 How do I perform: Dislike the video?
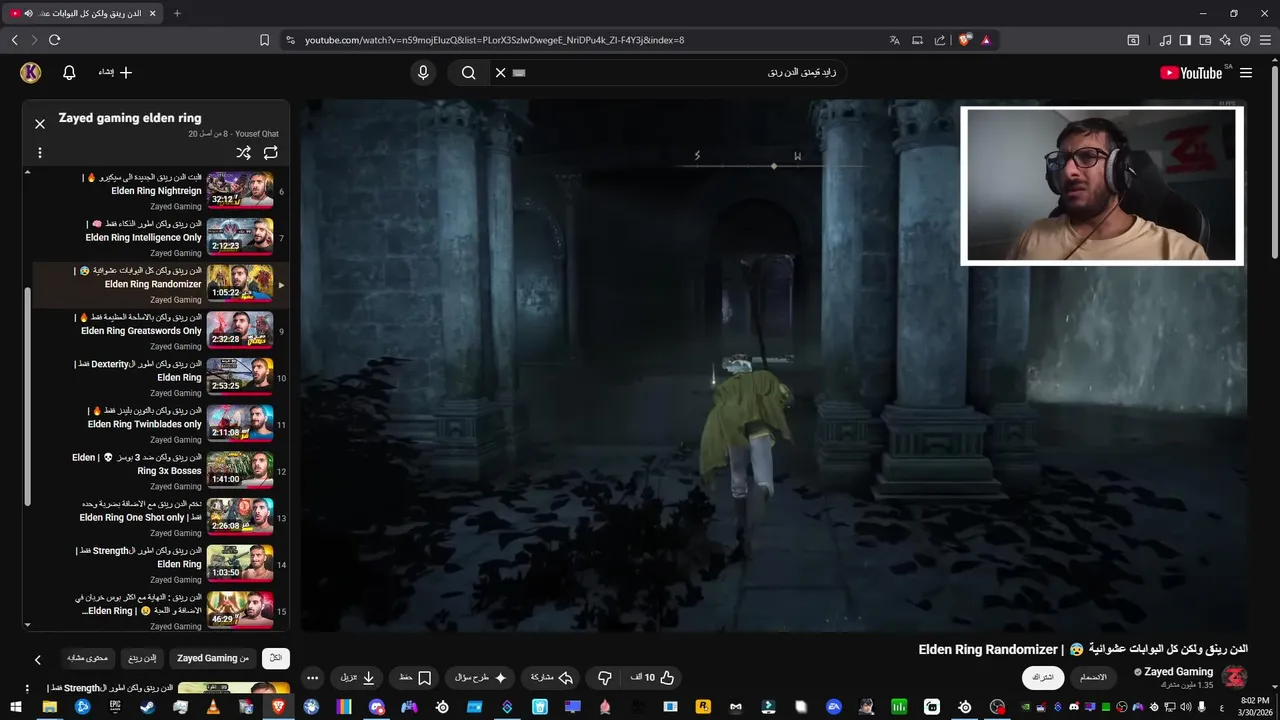click(604, 677)
